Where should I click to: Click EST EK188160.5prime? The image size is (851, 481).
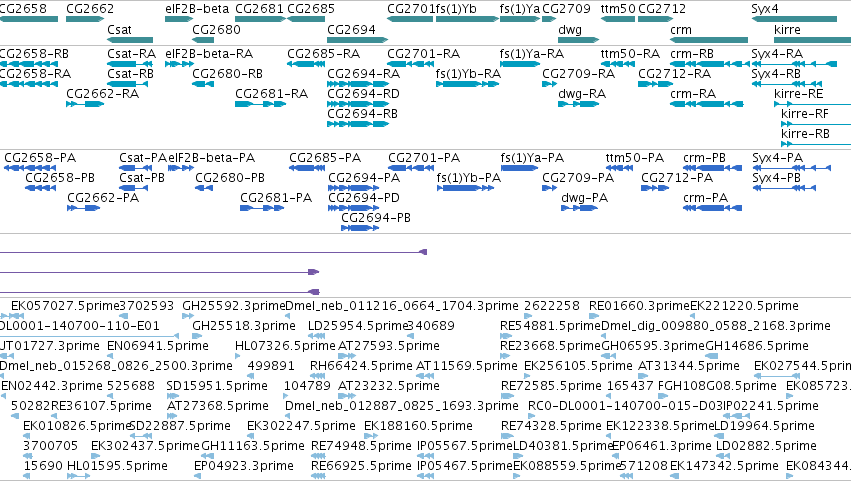click(x=371, y=436)
